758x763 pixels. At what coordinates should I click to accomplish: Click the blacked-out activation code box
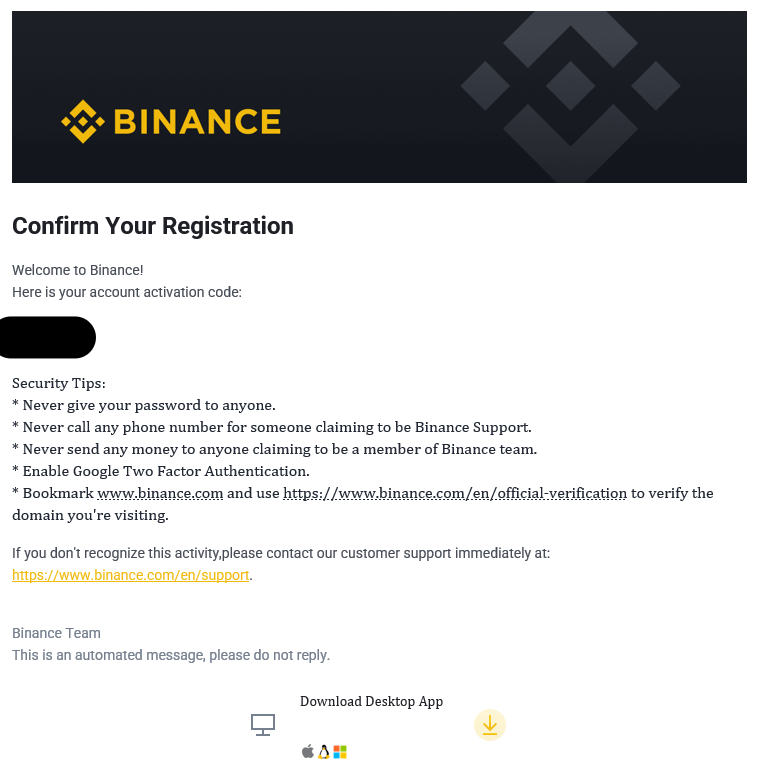coord(47,337)
